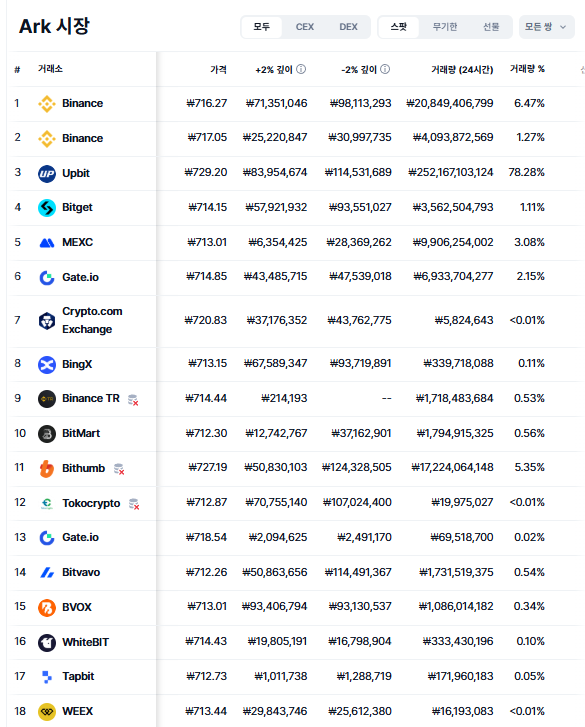Image resolution: width=585 pixels, height=727 pixels.
Task: Switch filter to CEX exchanges
Action: pos(305,27)
